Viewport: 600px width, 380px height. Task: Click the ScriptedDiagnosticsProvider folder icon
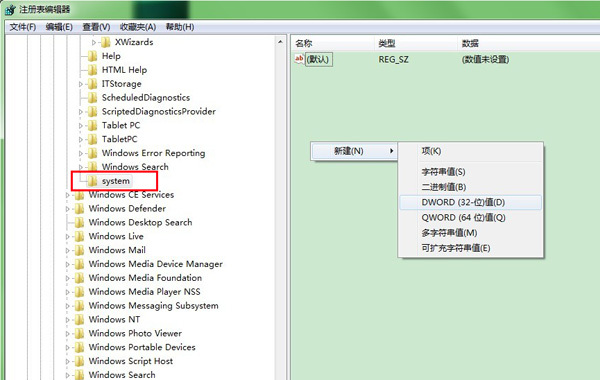point(92,112)
